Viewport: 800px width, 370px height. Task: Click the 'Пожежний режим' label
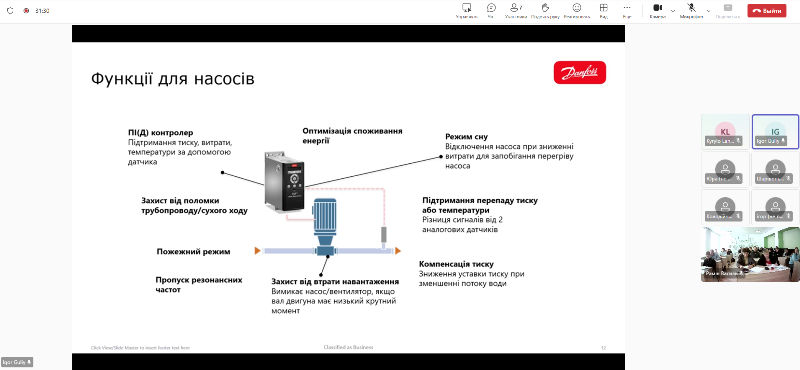(193, 252)
